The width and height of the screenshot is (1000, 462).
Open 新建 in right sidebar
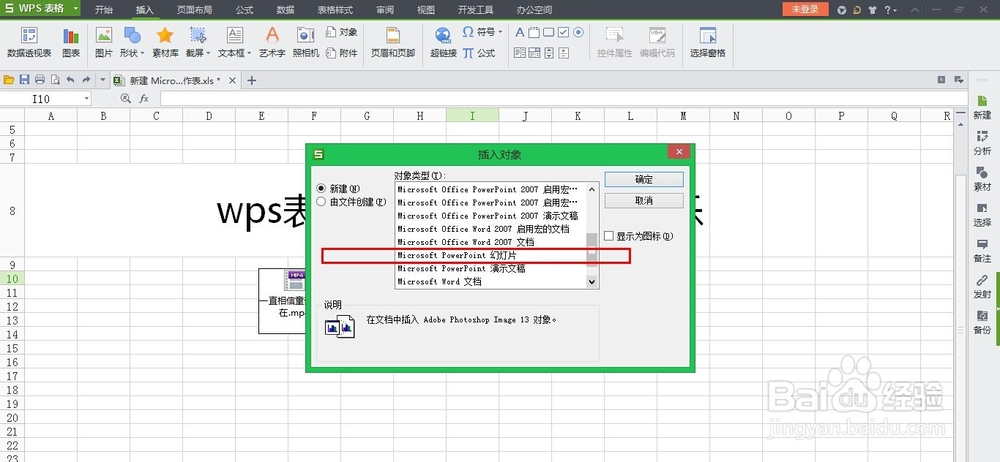coord(982,108)
